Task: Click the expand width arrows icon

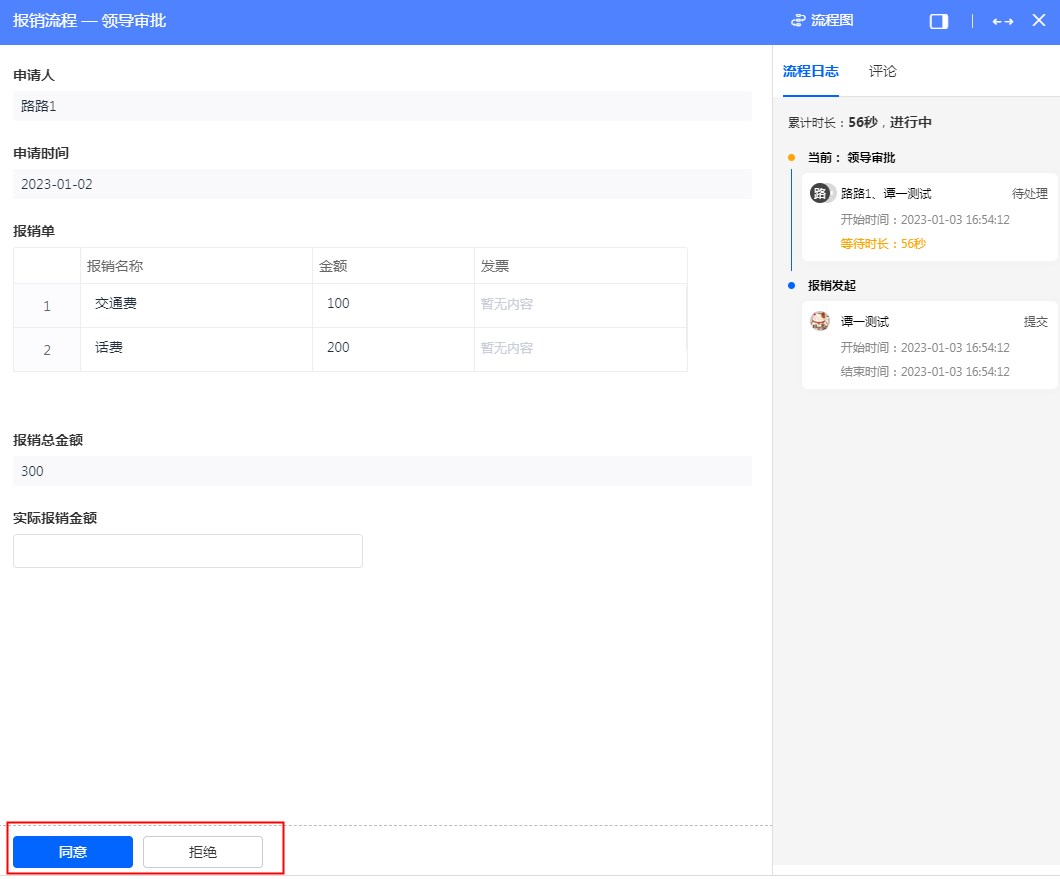Action: click(1002, 21)
